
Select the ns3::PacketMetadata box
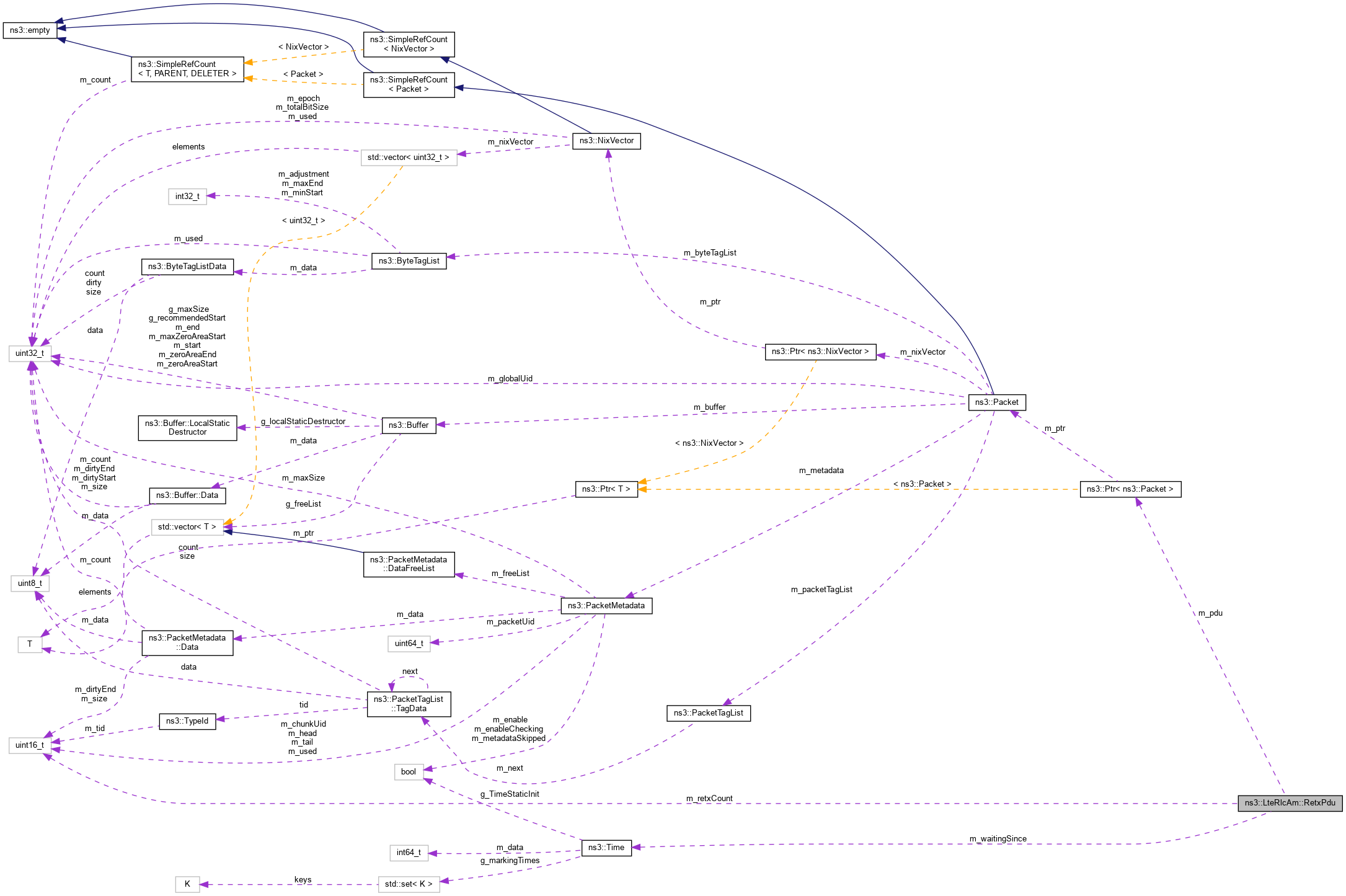point(608,606)
